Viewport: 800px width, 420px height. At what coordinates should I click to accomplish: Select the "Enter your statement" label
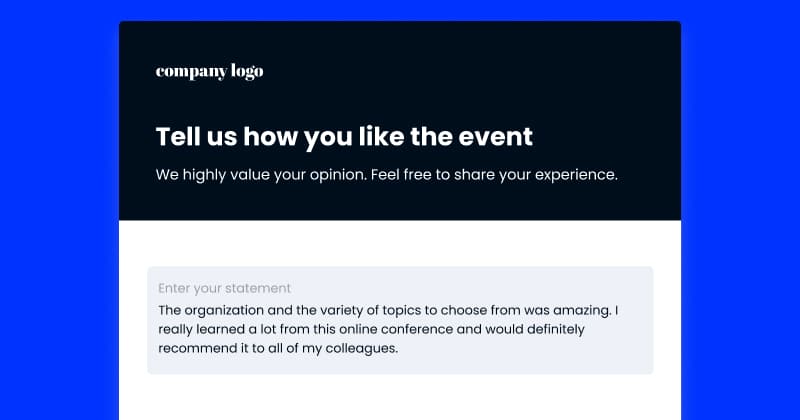click(x=224, y=288)
